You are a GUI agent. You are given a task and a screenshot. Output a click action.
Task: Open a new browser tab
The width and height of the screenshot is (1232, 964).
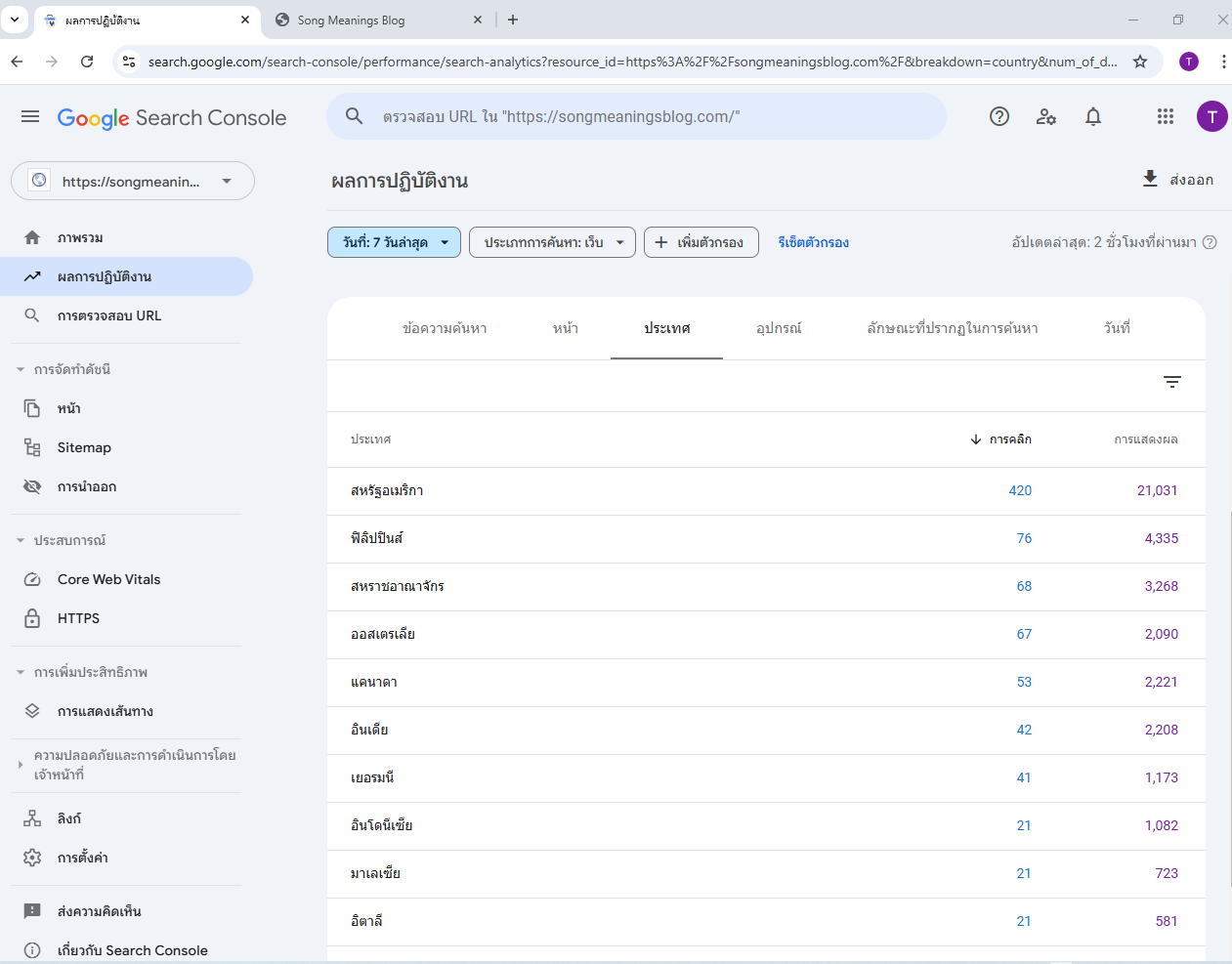[x=513, y=20]
